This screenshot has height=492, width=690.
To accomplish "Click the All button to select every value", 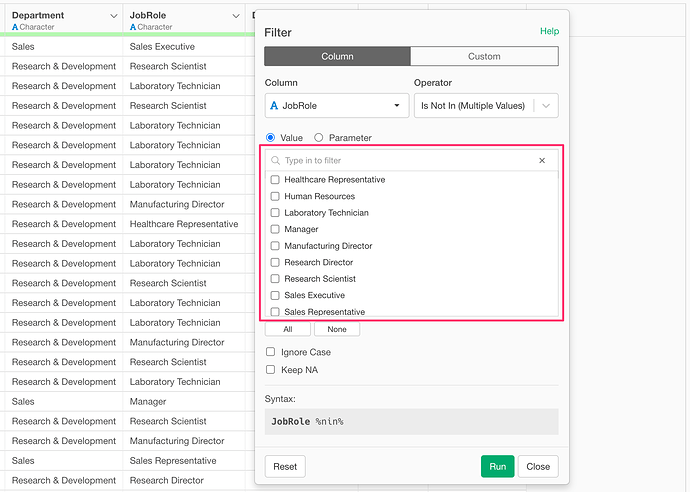I will click(288, 329).
